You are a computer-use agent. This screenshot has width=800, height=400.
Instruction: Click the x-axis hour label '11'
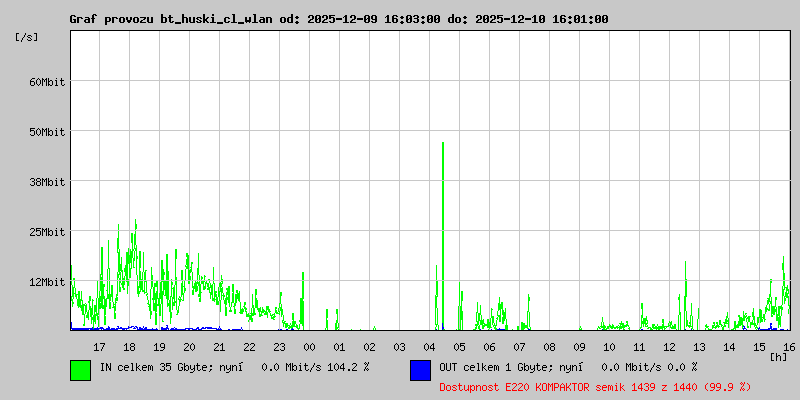point(639,347)
